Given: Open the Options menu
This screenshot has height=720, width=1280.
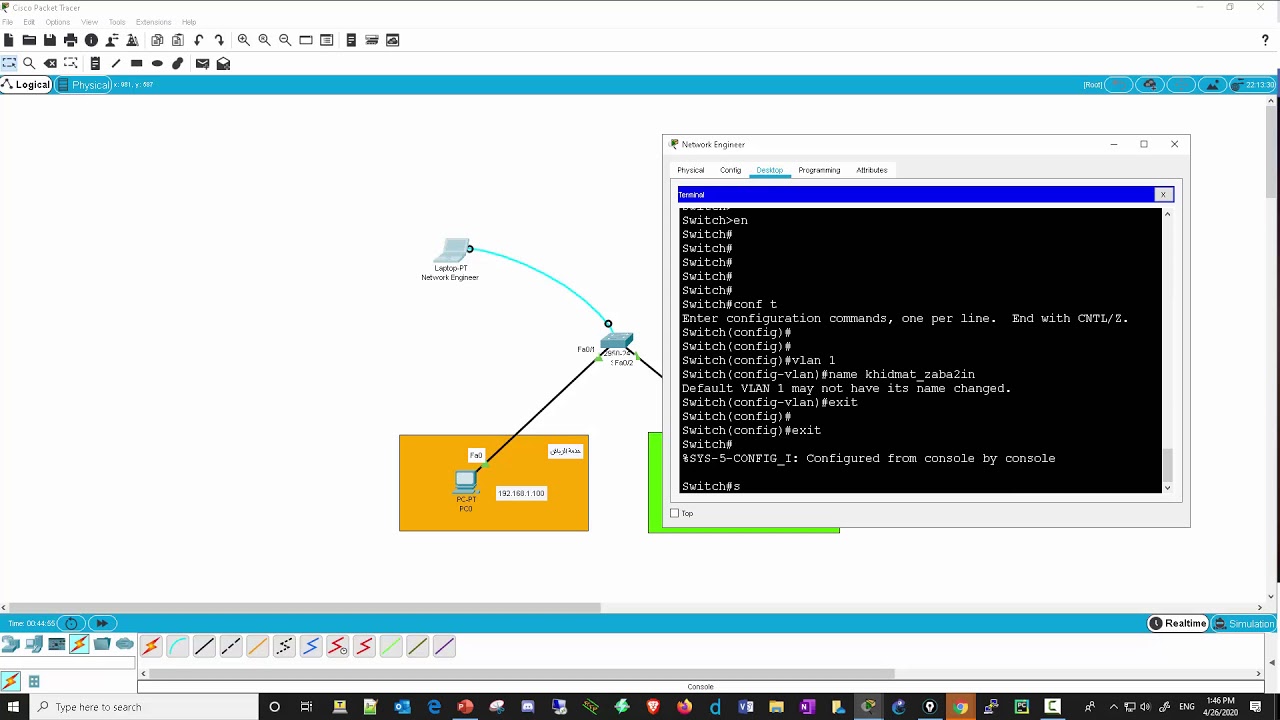Looking at the screenshot, I should (57, 22).
